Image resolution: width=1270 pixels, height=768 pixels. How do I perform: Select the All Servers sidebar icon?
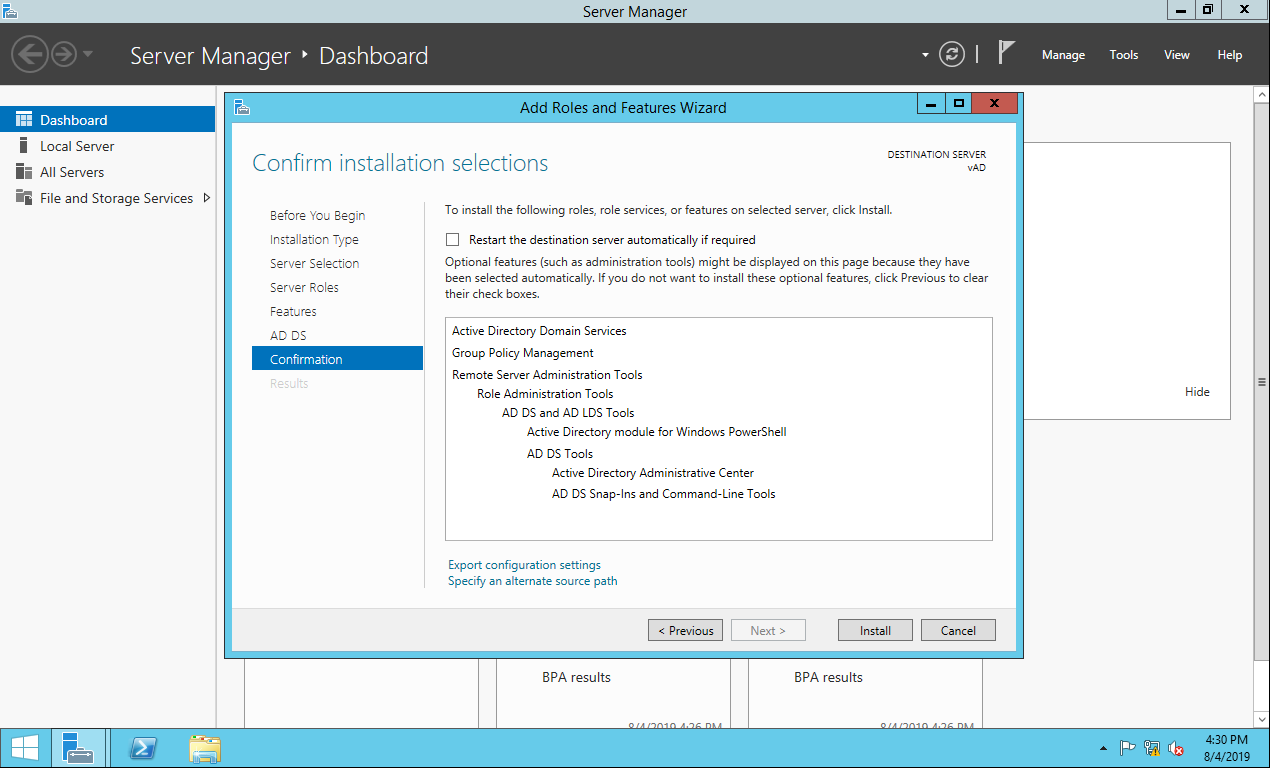[24, 172]
